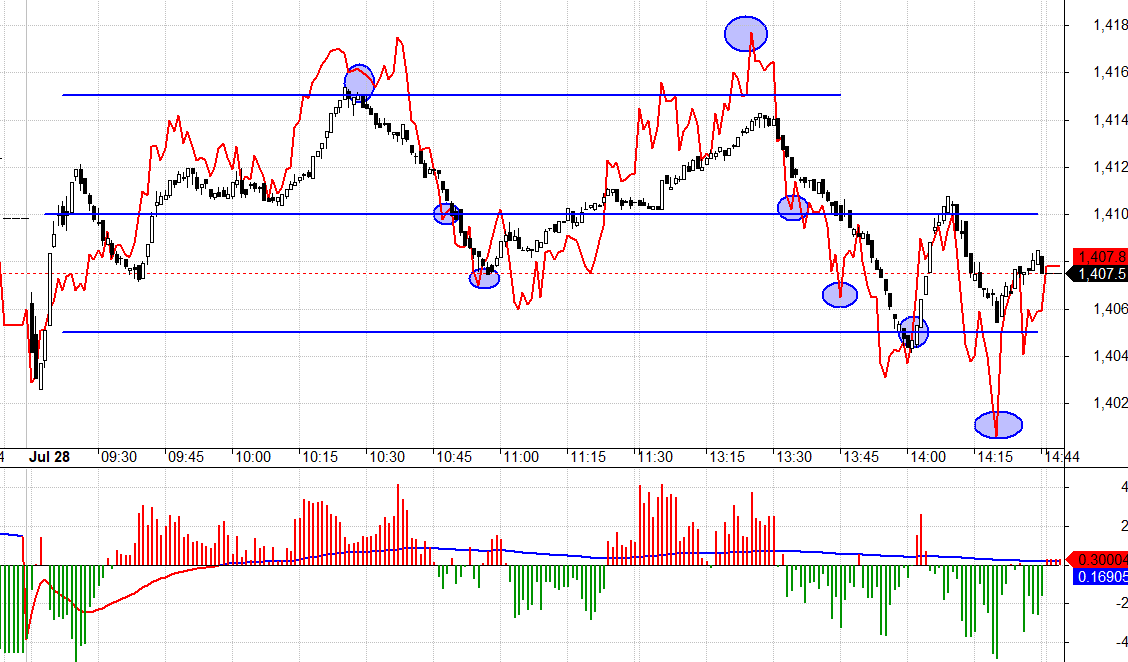Select the small ellipse at 10:45 on the 1,410 line

[x=446, y=213]
